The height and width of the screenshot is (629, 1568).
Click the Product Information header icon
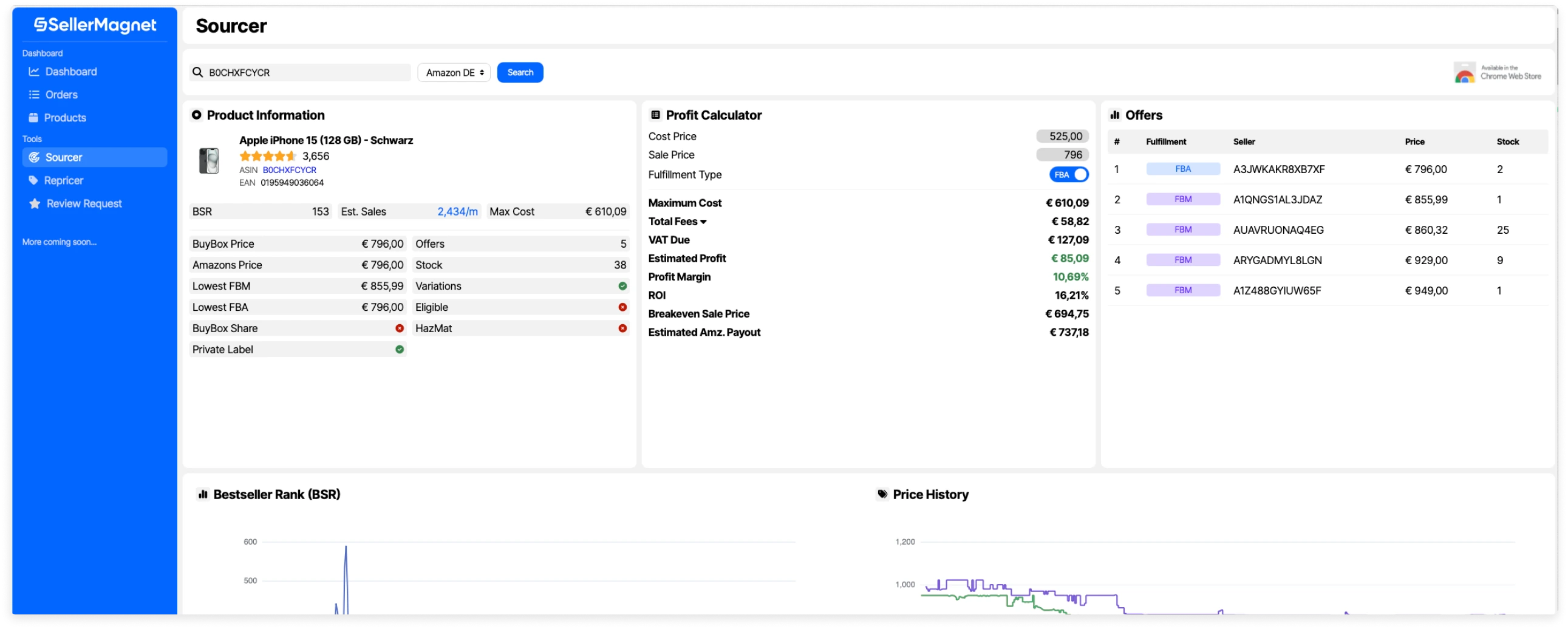click(197, 115)
